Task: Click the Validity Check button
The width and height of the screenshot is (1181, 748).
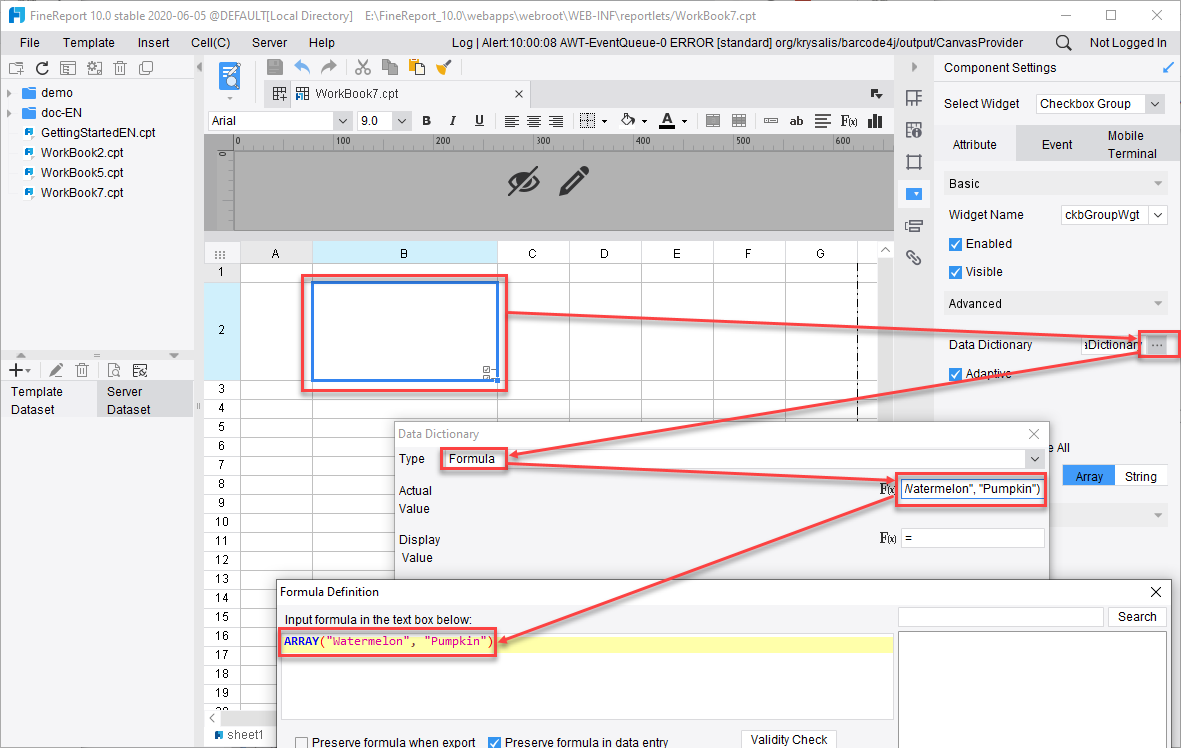Action: click(x=789, y=739)
